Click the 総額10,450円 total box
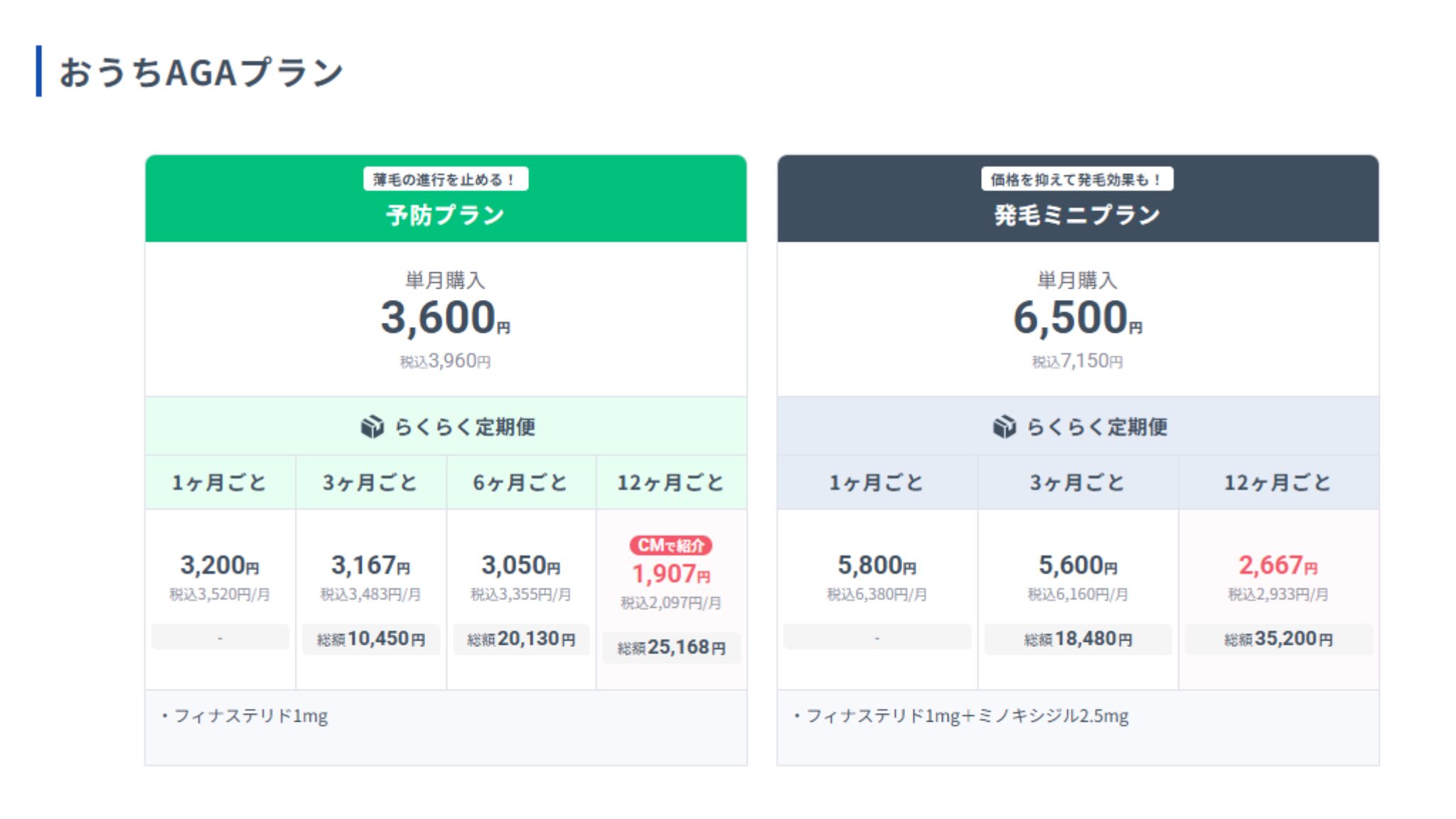Image resolution: width=1456 pixels, height=819 pixels. 370,639
